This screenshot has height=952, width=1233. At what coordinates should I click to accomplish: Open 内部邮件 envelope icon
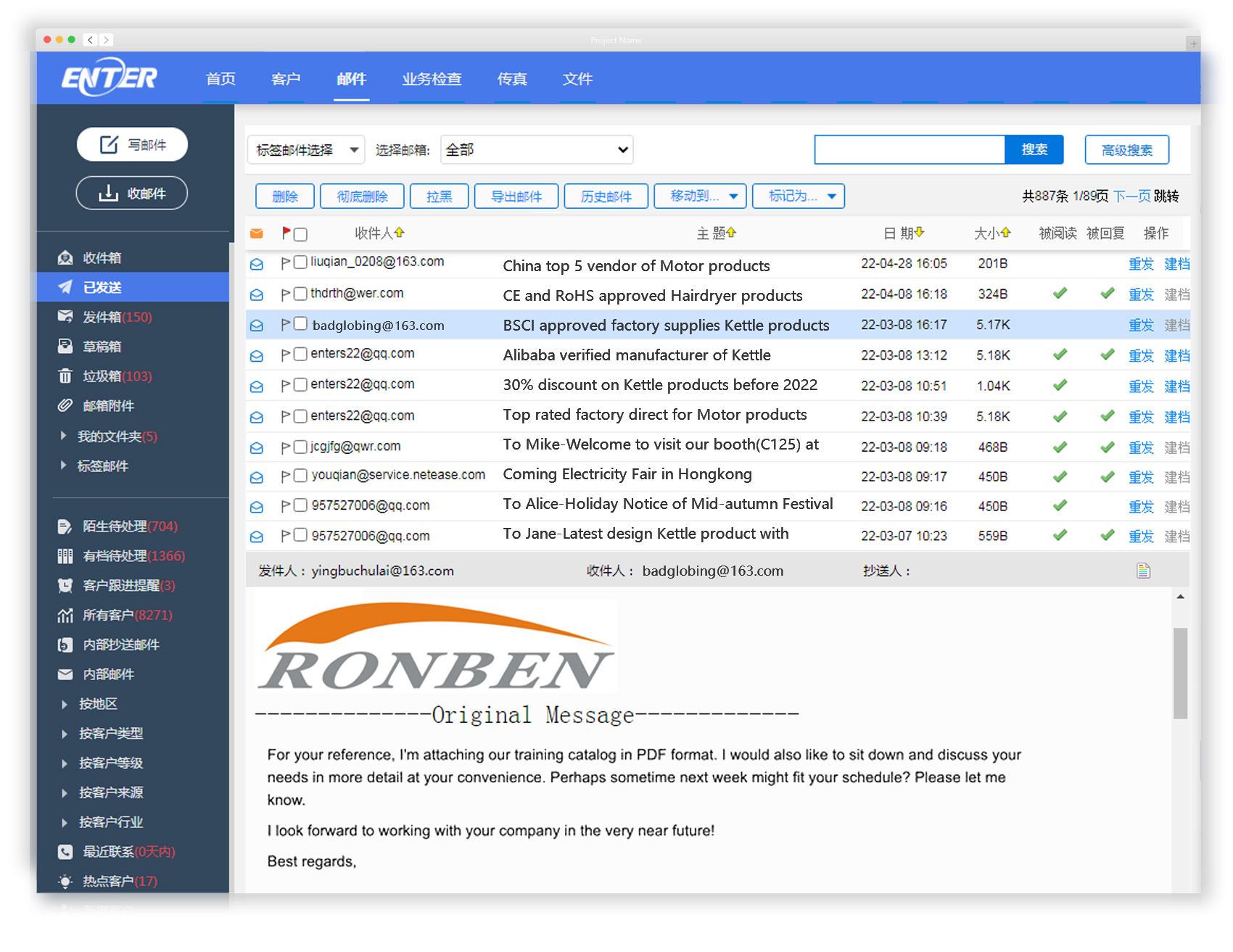pos(65,674)
